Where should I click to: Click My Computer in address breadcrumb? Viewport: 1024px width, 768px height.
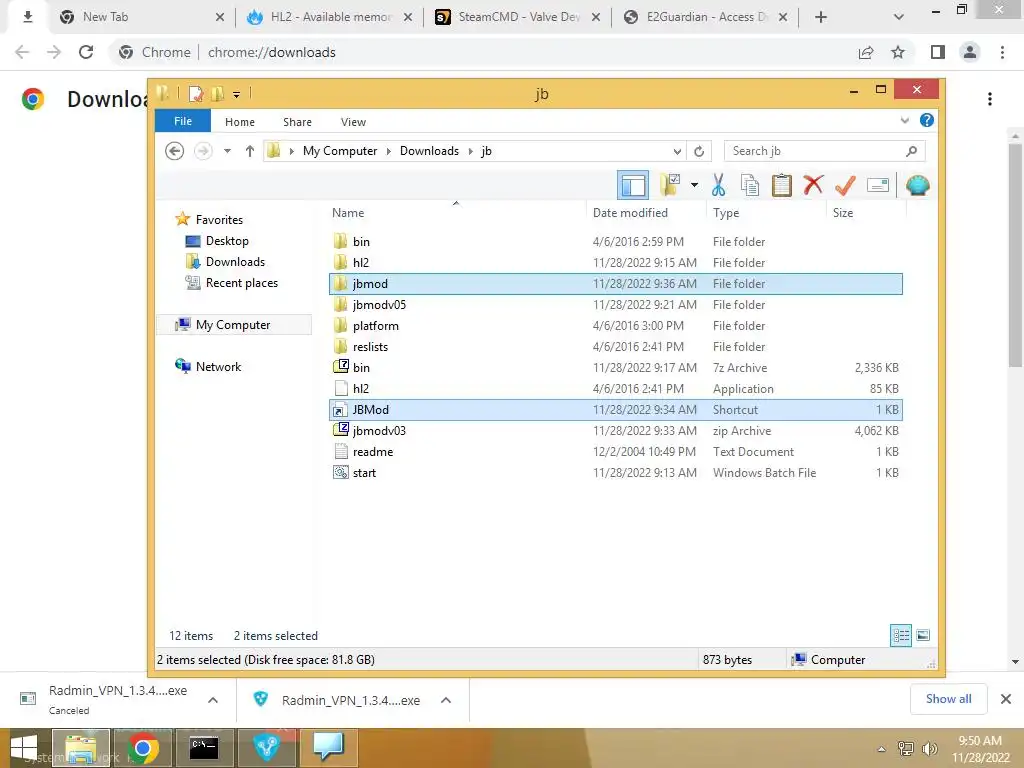pos(340,151)
